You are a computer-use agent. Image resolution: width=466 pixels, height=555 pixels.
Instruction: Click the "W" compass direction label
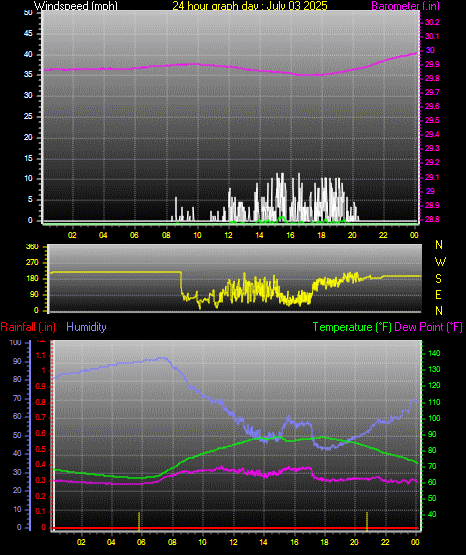pyautogui.click(x=440, y=262)
